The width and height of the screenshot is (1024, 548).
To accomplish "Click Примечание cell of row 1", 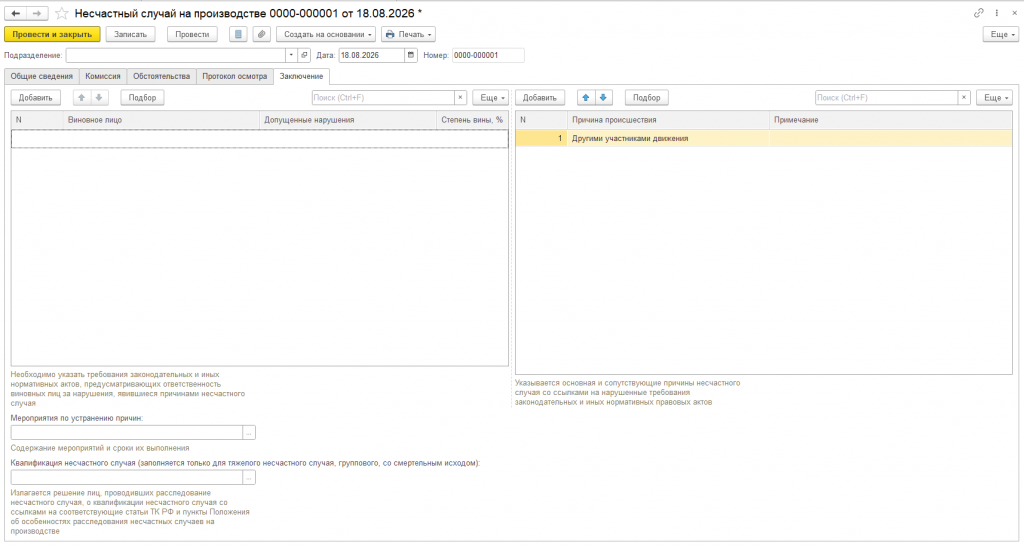I will [x=891, y=138].
